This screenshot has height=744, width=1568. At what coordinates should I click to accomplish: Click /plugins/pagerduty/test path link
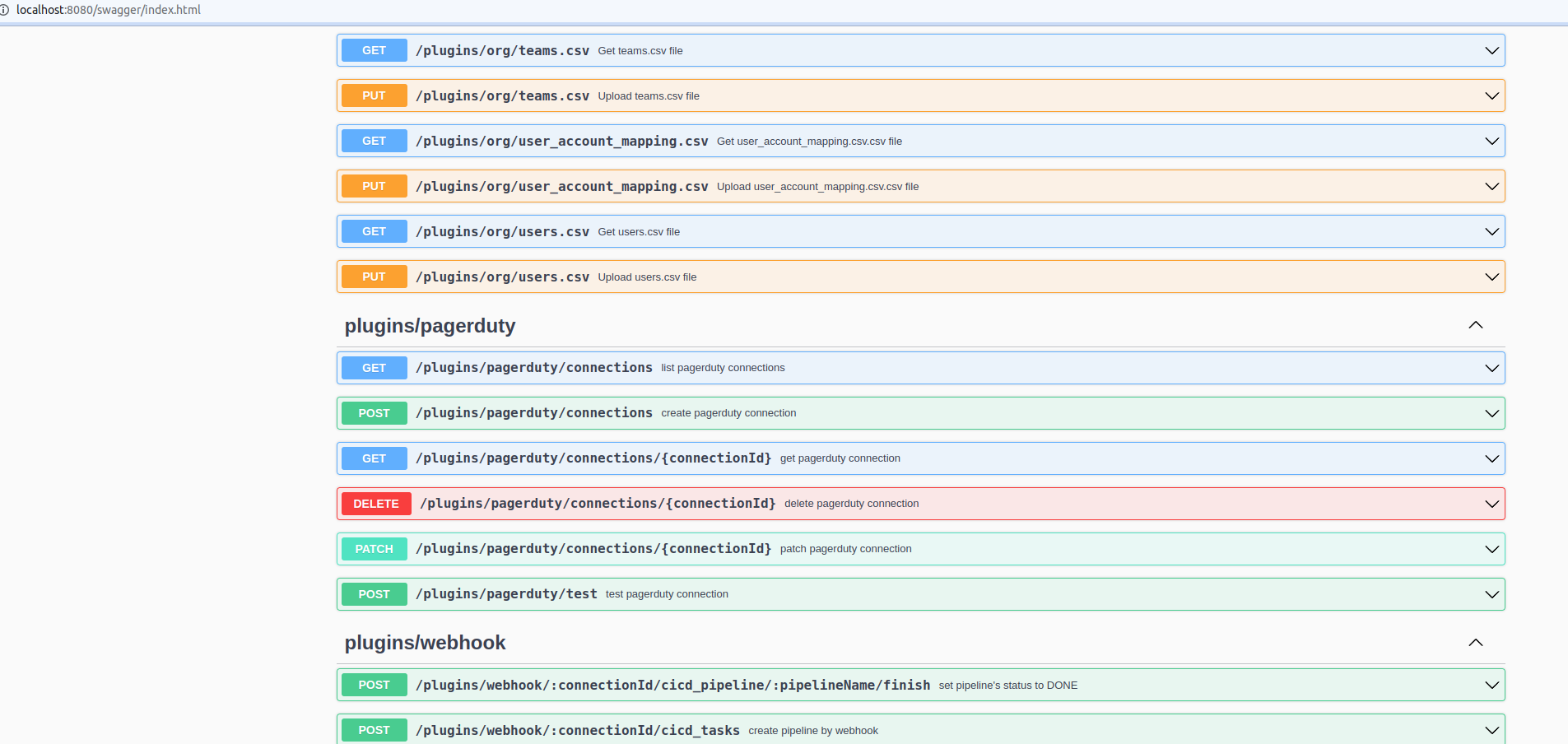tap(506, 594)
